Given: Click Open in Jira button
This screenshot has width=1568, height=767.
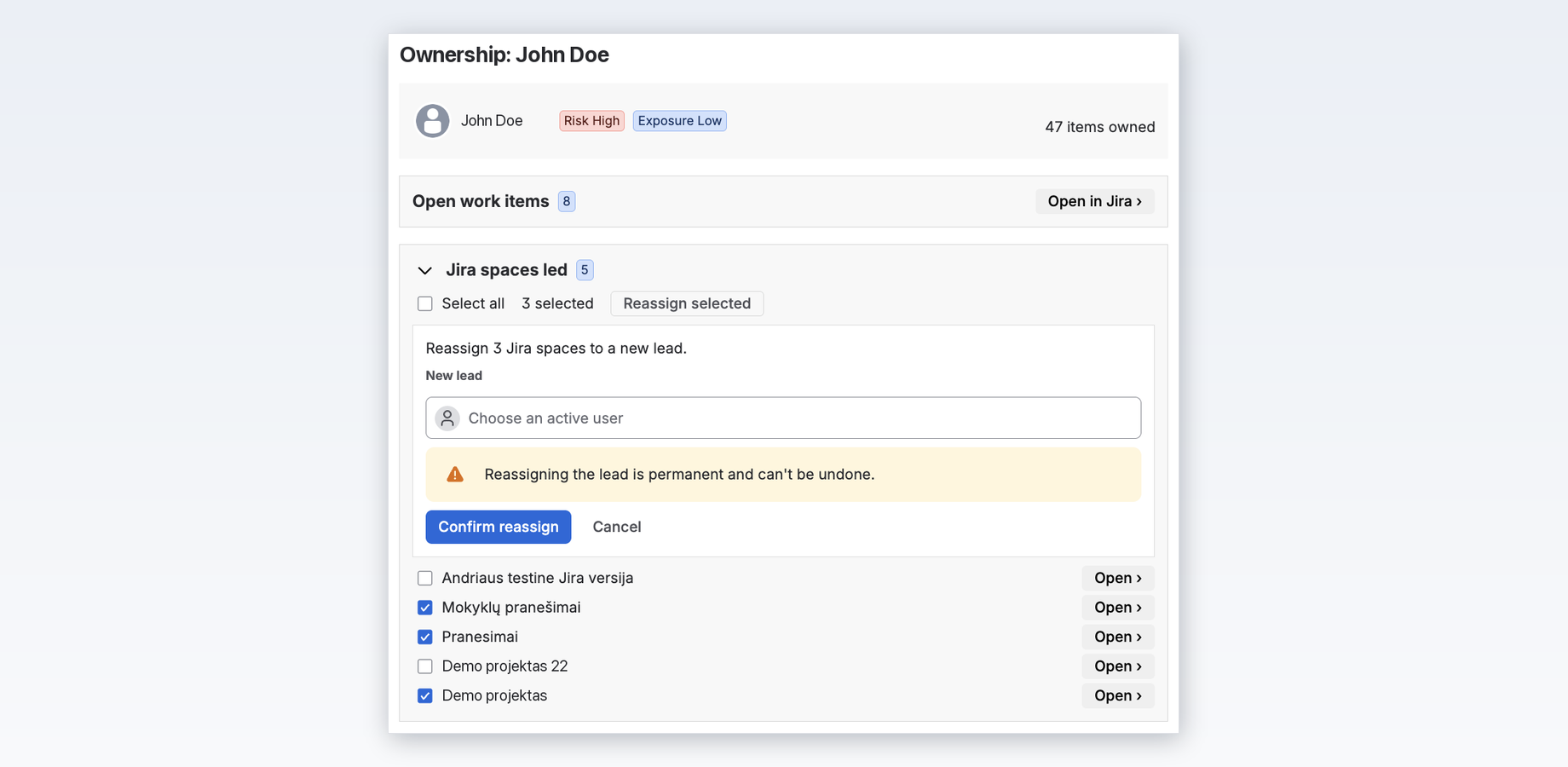Looking at the screenshot, I should tap(1095, 201).
